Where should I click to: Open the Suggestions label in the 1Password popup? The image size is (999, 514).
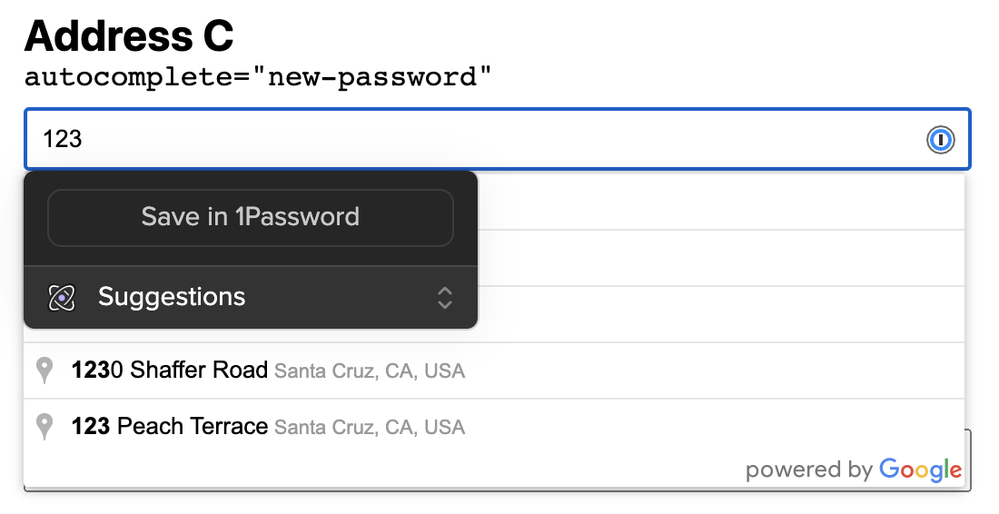pos(171,297)
